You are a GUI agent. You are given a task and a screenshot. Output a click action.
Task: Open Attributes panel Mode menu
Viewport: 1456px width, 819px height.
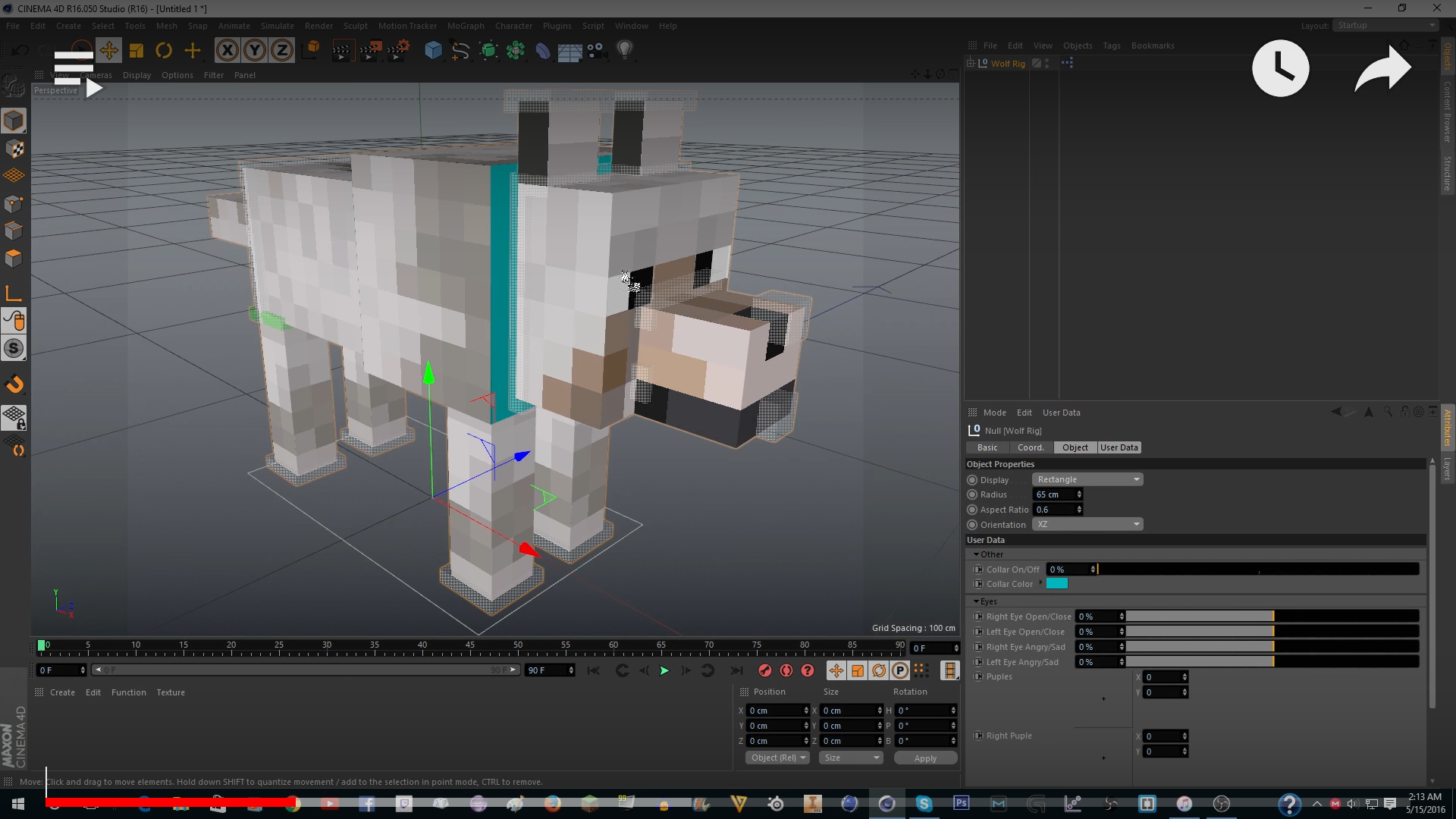click(x=994, y=413)
